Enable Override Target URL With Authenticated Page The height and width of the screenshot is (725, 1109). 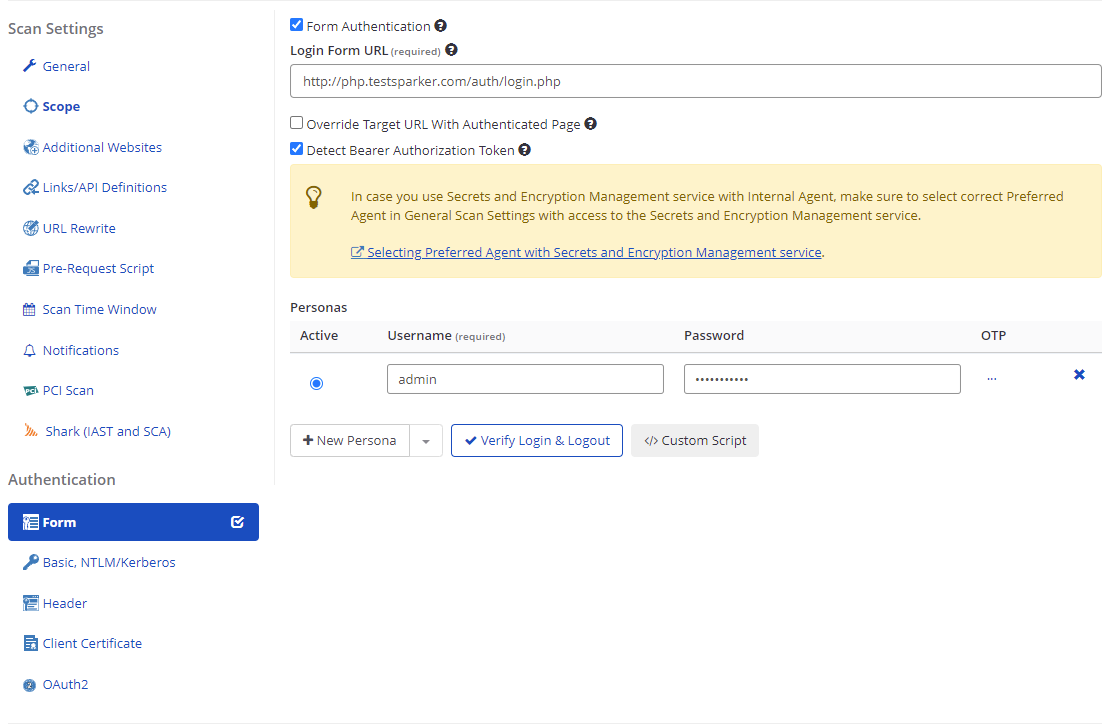click(x=297, y=123)
